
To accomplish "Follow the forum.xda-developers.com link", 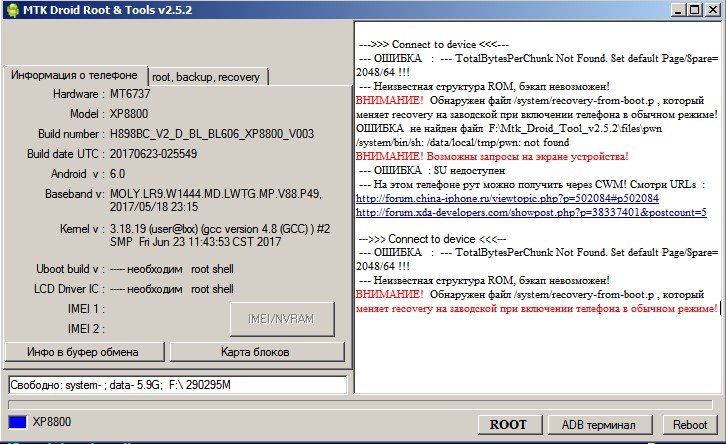I will coord(531,212).
